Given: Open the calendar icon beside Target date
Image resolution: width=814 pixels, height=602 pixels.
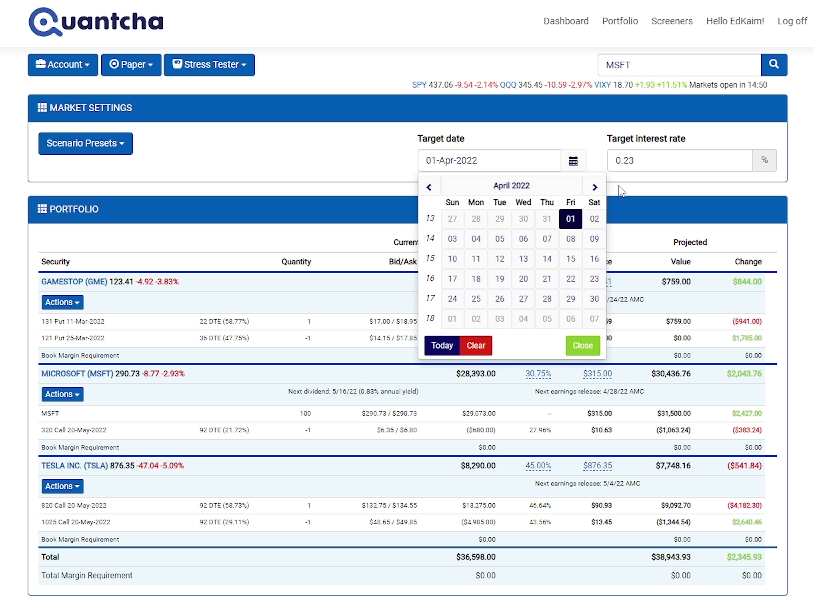Looking at the screenshot, I should pyautogui.click(x=573, y=161).
